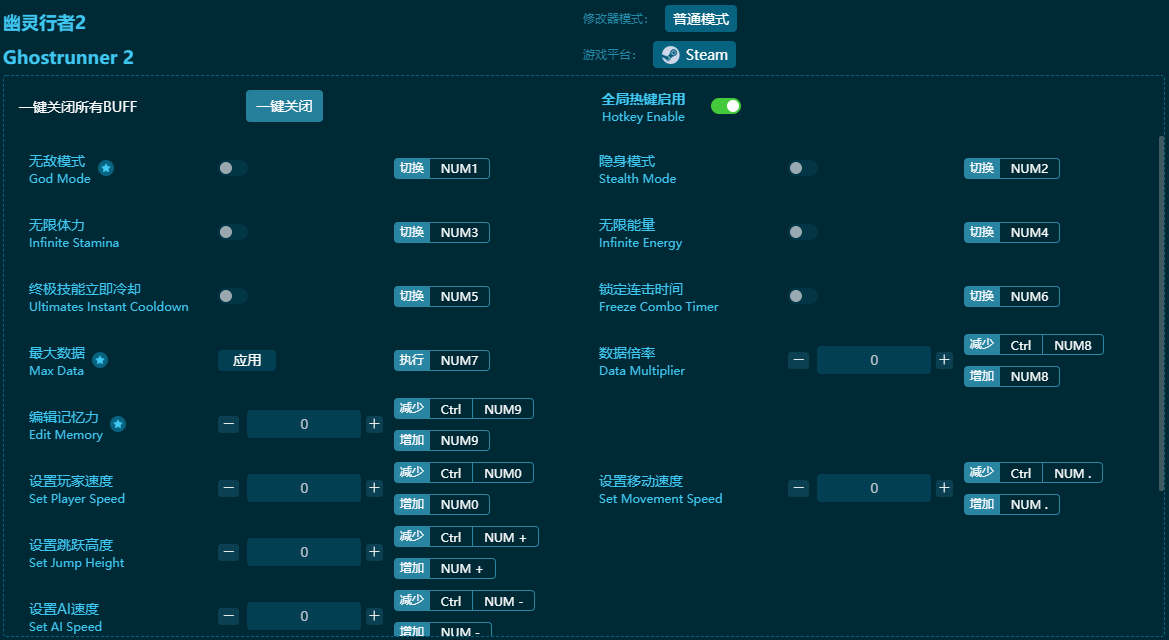The image size is (1169, 640).
Task: Click the Set AI Speed value field
Action: pos(304,616)
